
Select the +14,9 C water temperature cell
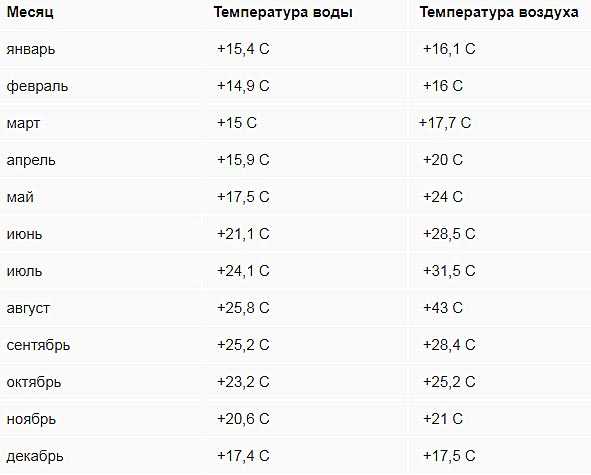pyautogui.click(x=243, y=86)
